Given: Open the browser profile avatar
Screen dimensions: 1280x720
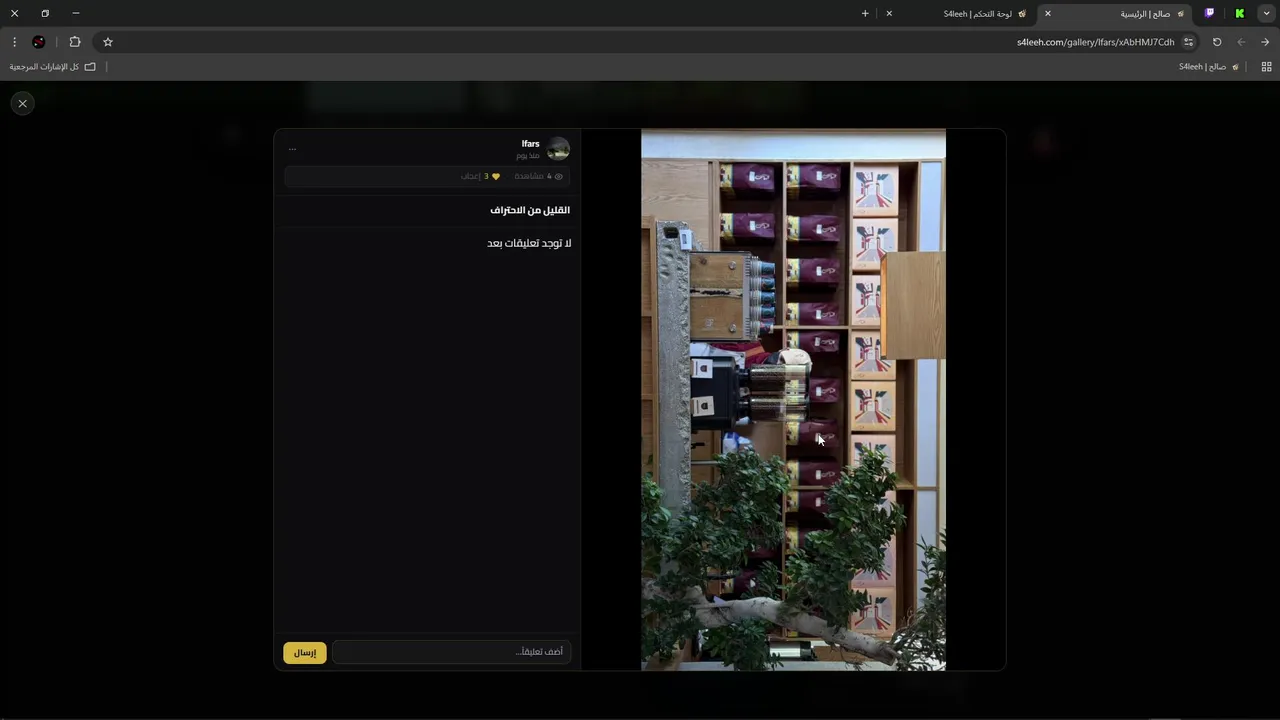Looking at the screenshot, I should tap(39, 42).
